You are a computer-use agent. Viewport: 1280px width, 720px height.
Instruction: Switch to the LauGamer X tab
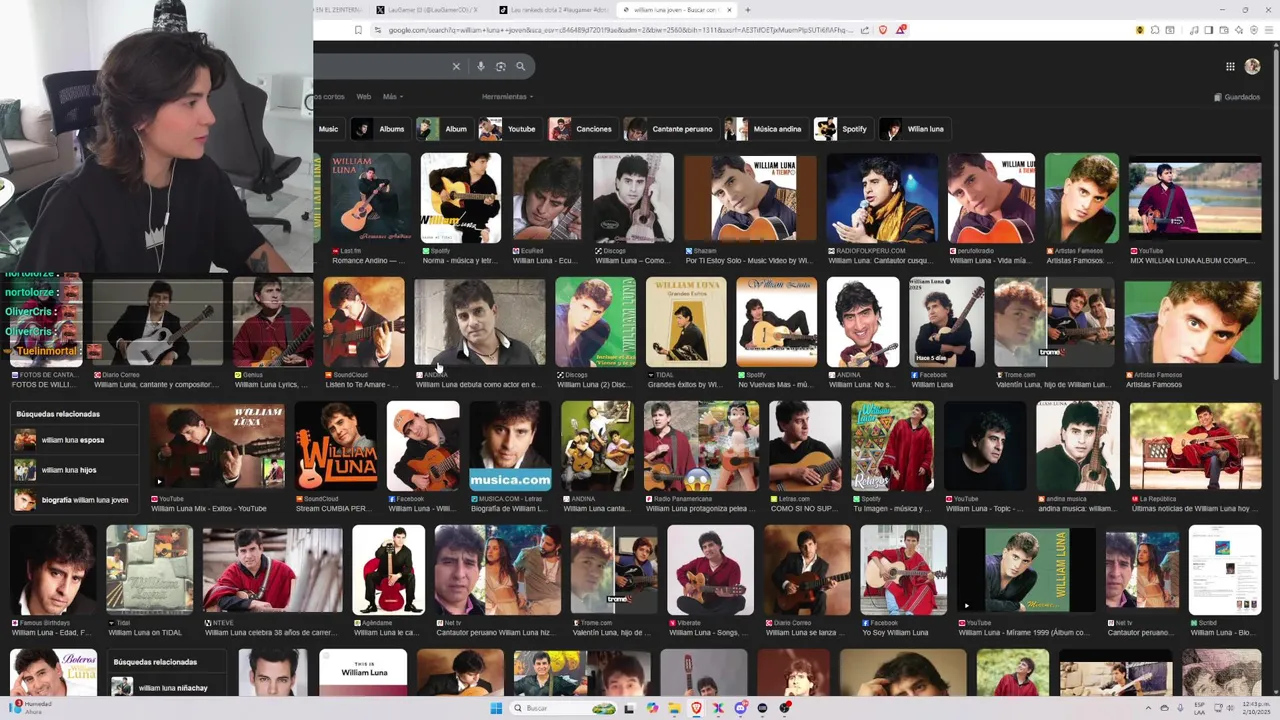pyautogui.click(x=430, y=10)
